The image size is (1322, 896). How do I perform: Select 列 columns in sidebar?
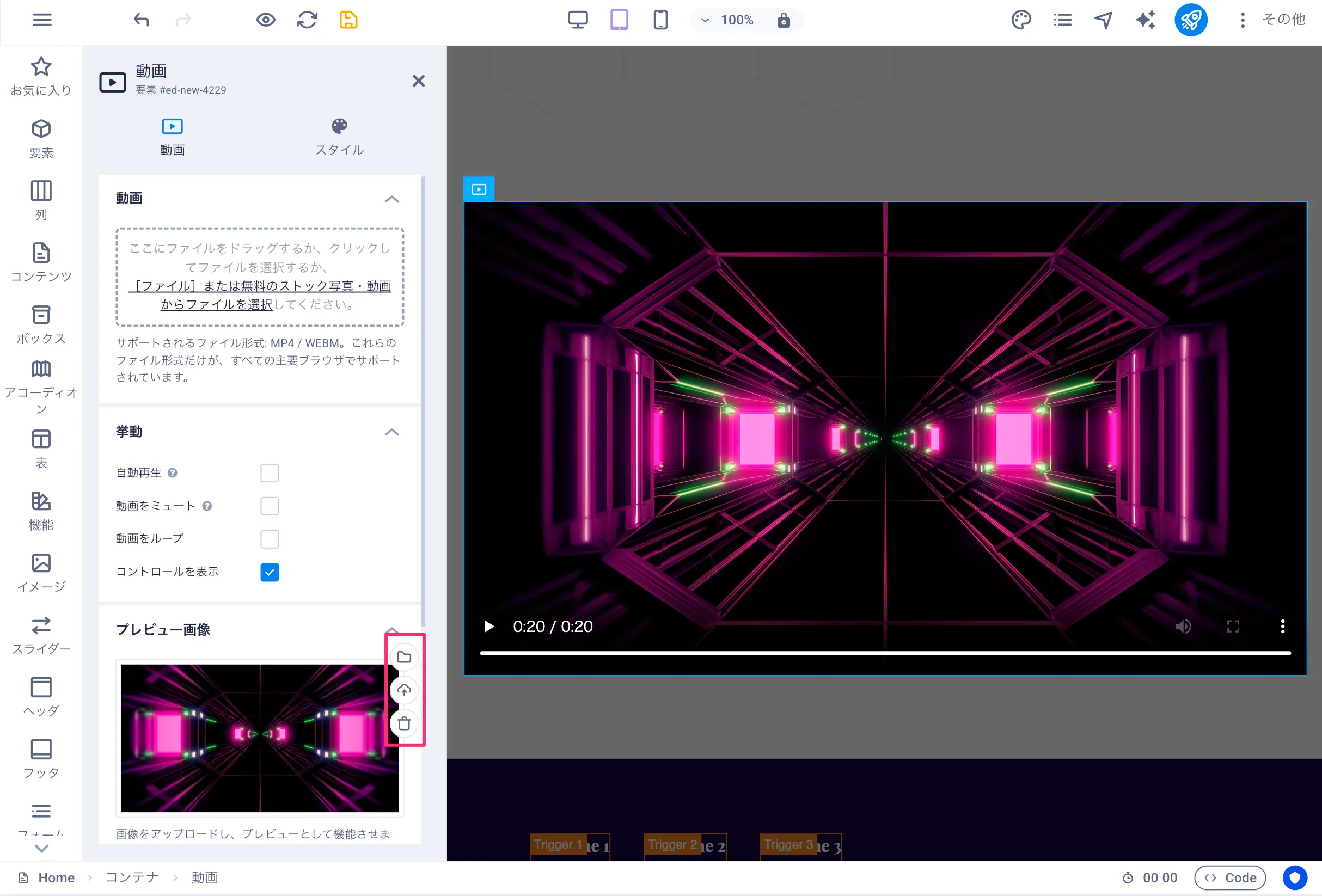point(41,201)
